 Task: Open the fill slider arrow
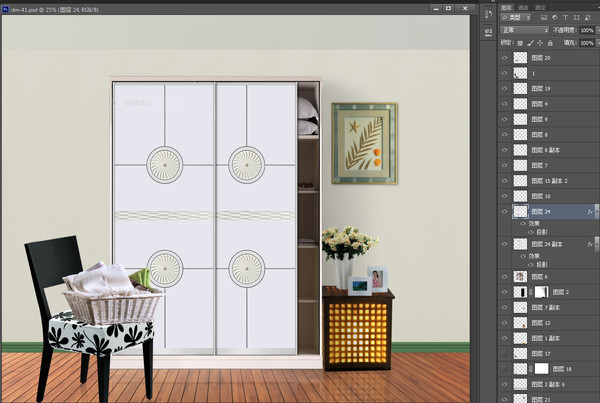pos(598,43)
